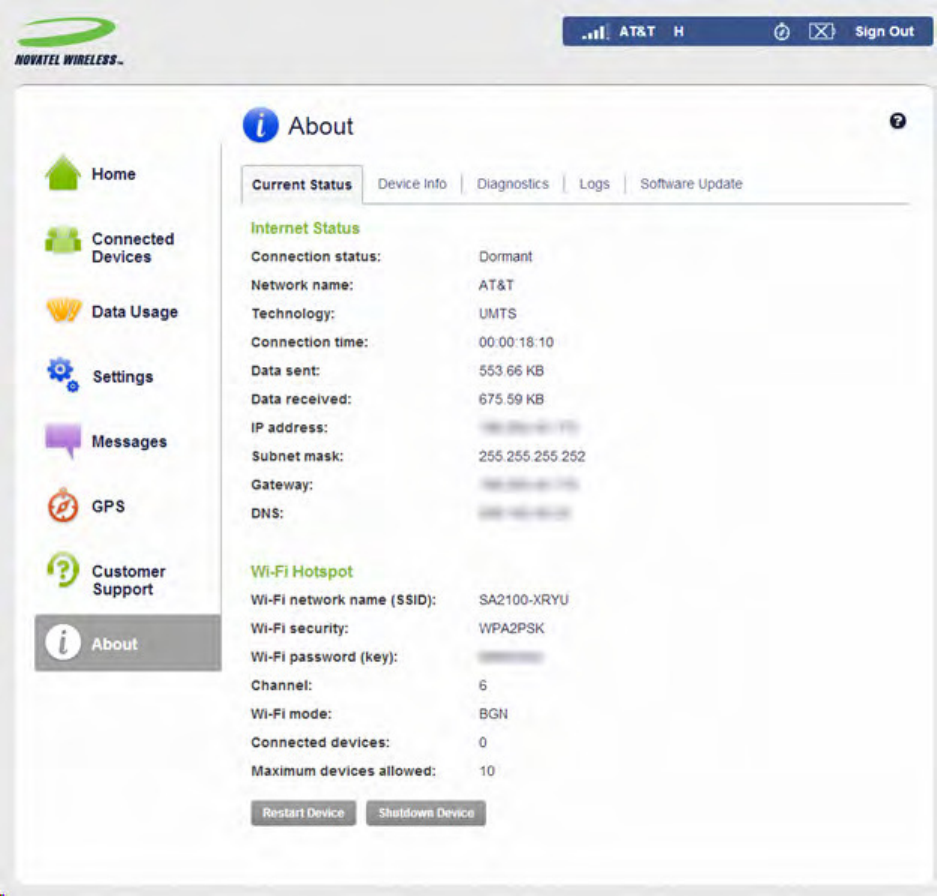The width and height of the screenshot is (937, 896).
Task: Open the Home menu label
Action: [114, 174]
